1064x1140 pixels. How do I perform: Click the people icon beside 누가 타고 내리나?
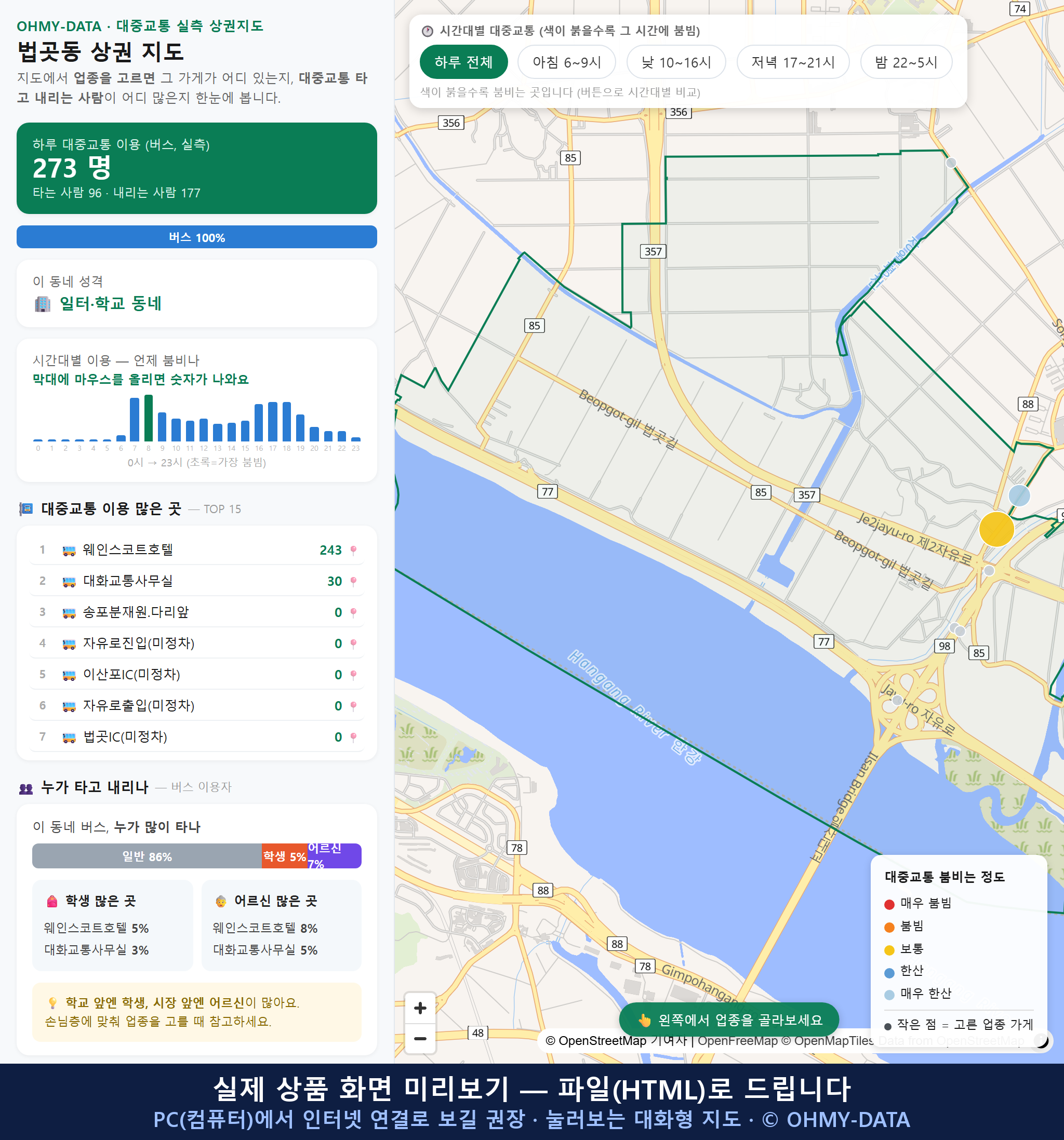26,788
